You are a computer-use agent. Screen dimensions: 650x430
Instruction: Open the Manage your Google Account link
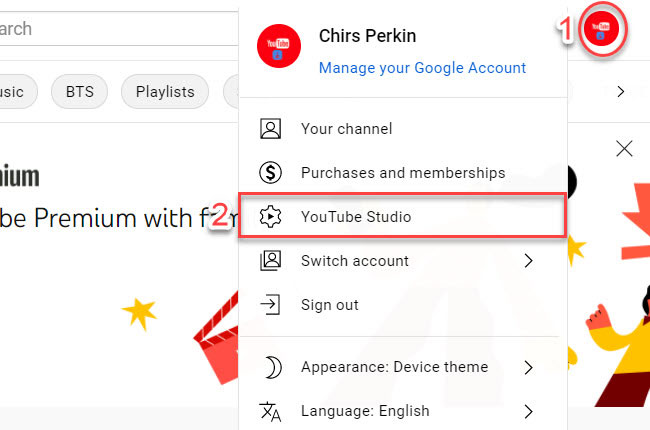click(422, 68)
